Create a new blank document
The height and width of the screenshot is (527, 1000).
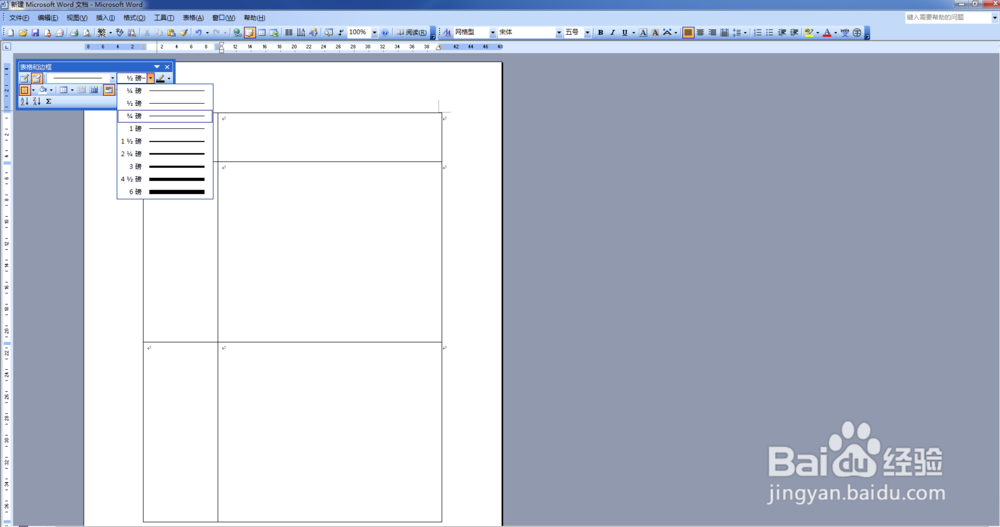[x=10, y=32]
